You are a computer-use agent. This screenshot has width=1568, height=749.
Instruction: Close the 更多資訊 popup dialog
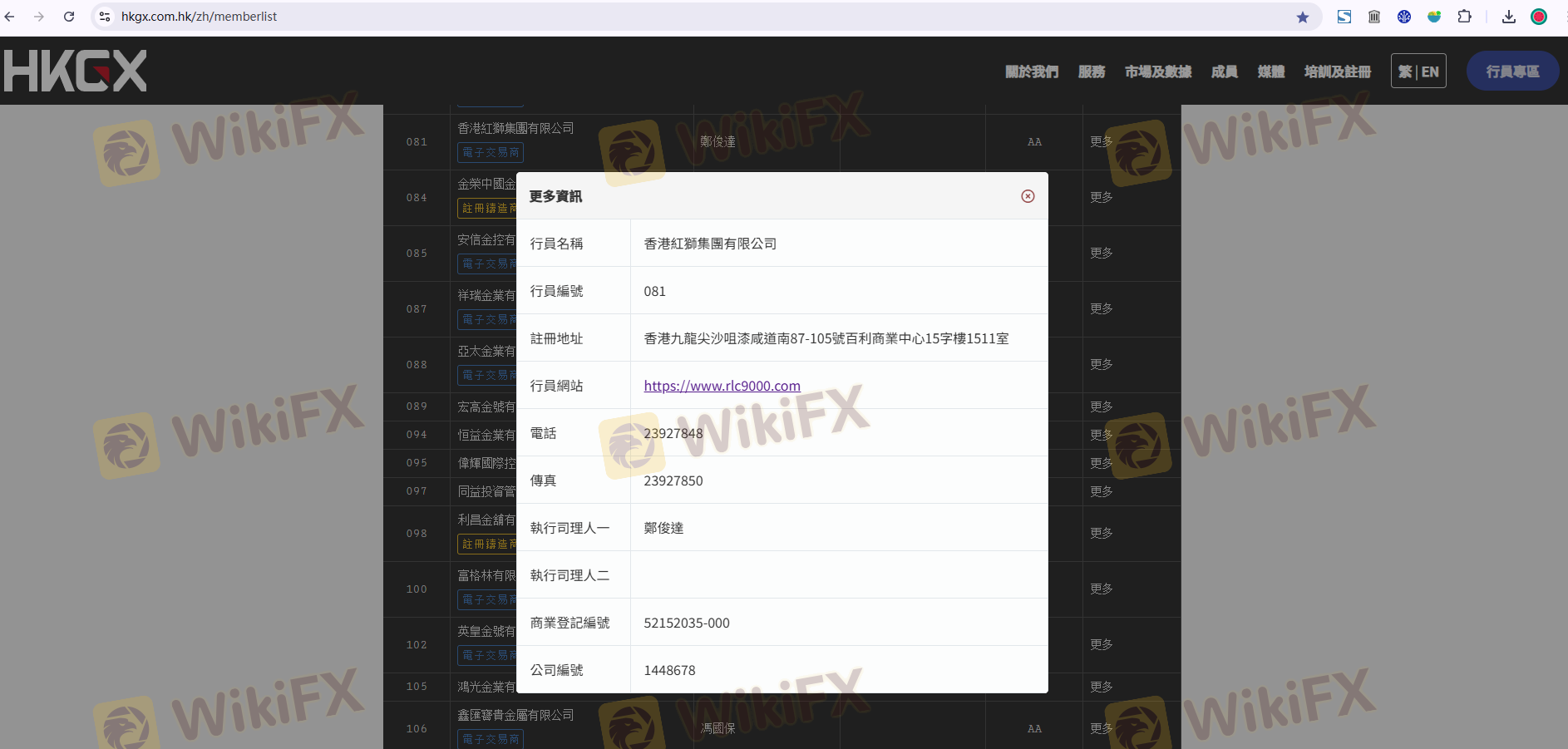tap(1028, 196)
